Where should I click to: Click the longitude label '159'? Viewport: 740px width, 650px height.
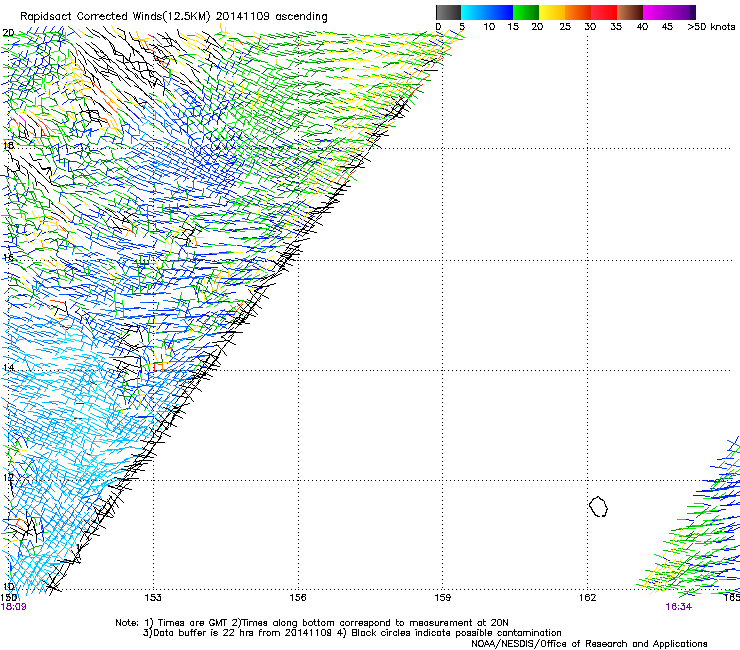442,598
